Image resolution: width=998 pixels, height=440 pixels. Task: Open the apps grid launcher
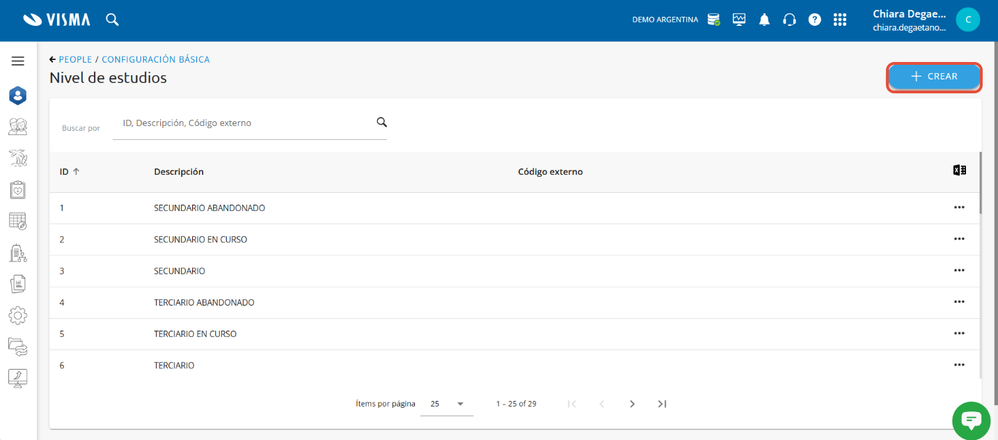(840, 20)
